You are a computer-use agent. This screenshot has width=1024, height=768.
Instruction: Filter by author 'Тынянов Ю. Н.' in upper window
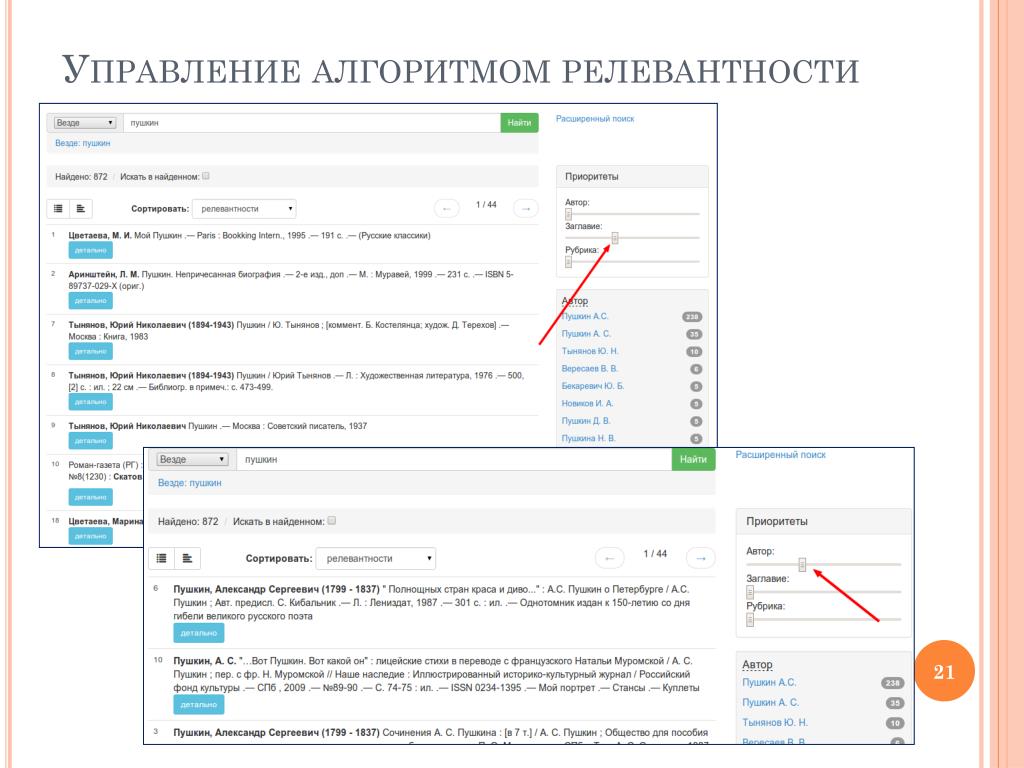pyautogui.click(x=590, y=351)
